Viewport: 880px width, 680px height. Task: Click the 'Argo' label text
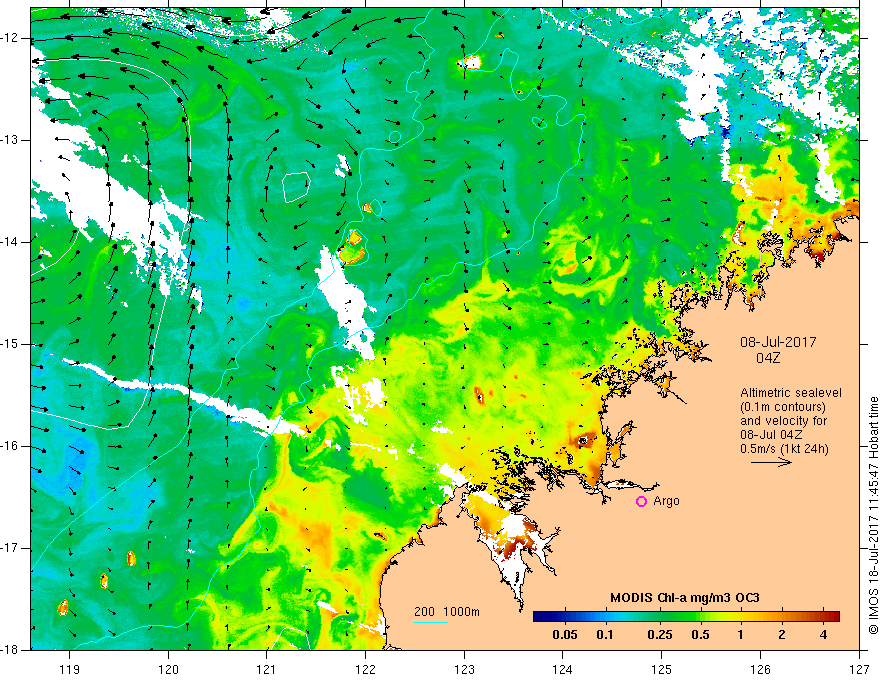tap(666, 501)
